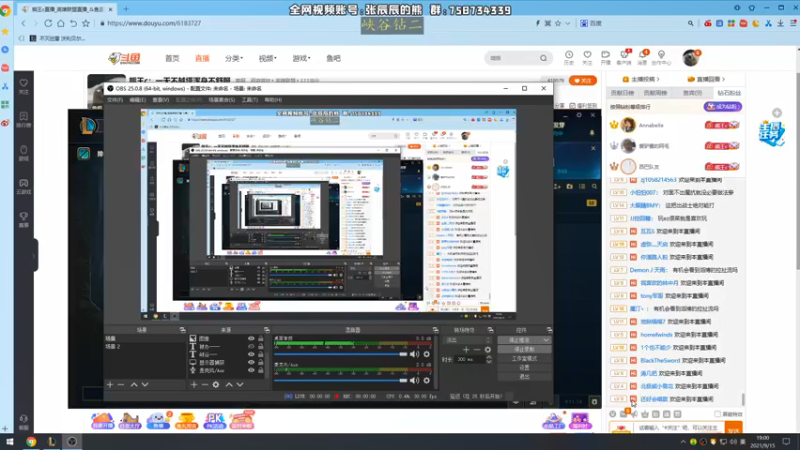Toggle visibility of 麦克风/Aux source

(x=251, y=370)
